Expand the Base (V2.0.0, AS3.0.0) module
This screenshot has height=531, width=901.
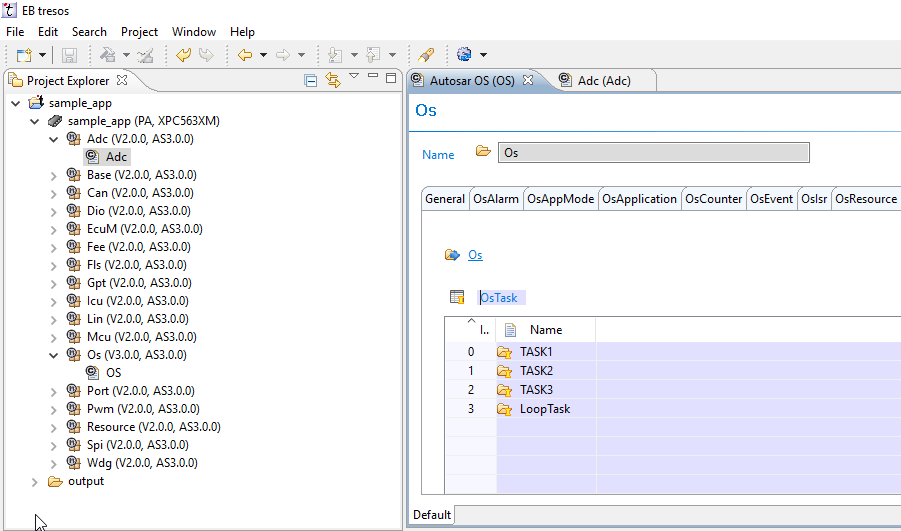(53, 175)
